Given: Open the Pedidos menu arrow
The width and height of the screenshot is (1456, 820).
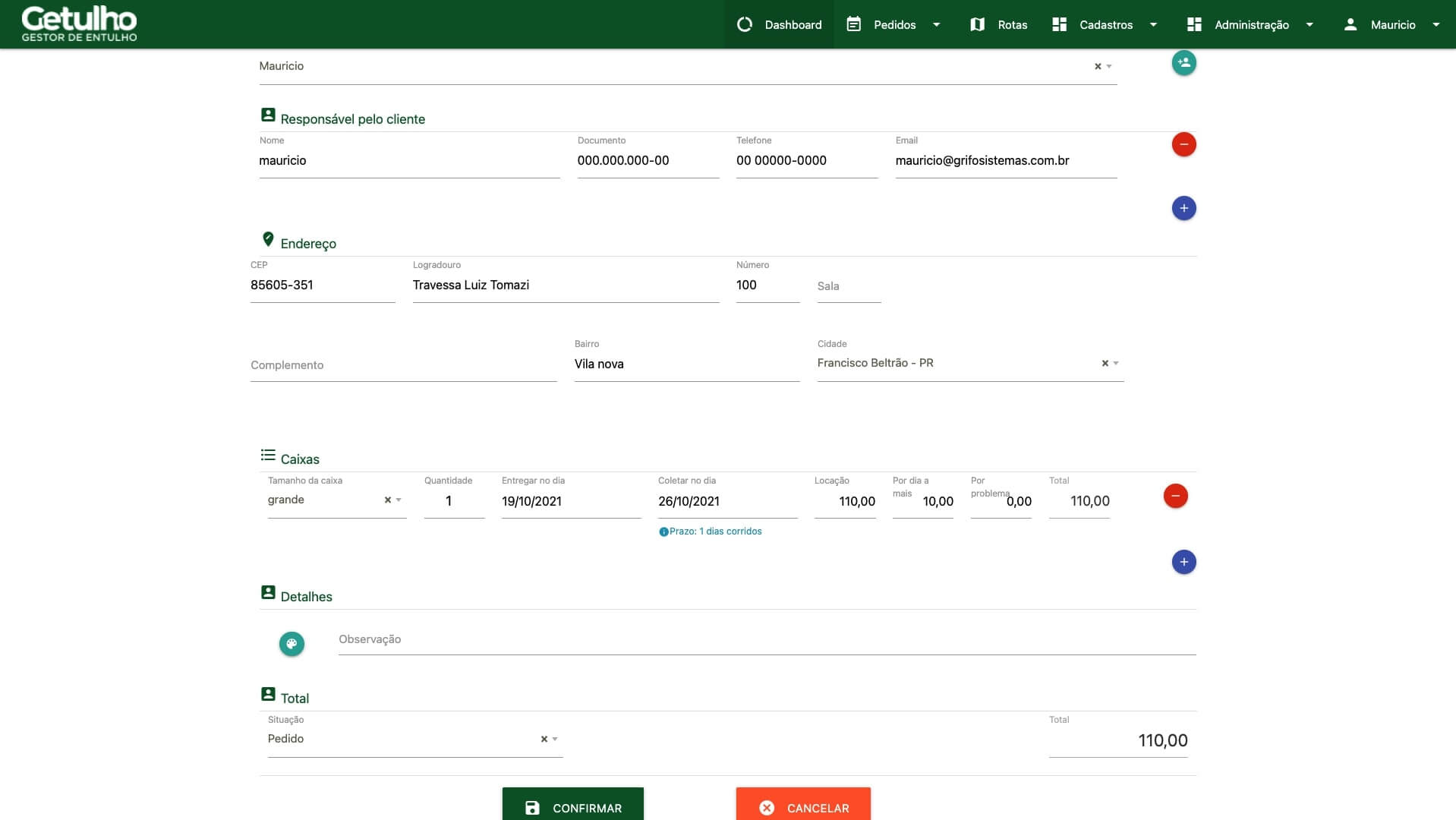Looking at the screenshot, I should tap(936, 24).
